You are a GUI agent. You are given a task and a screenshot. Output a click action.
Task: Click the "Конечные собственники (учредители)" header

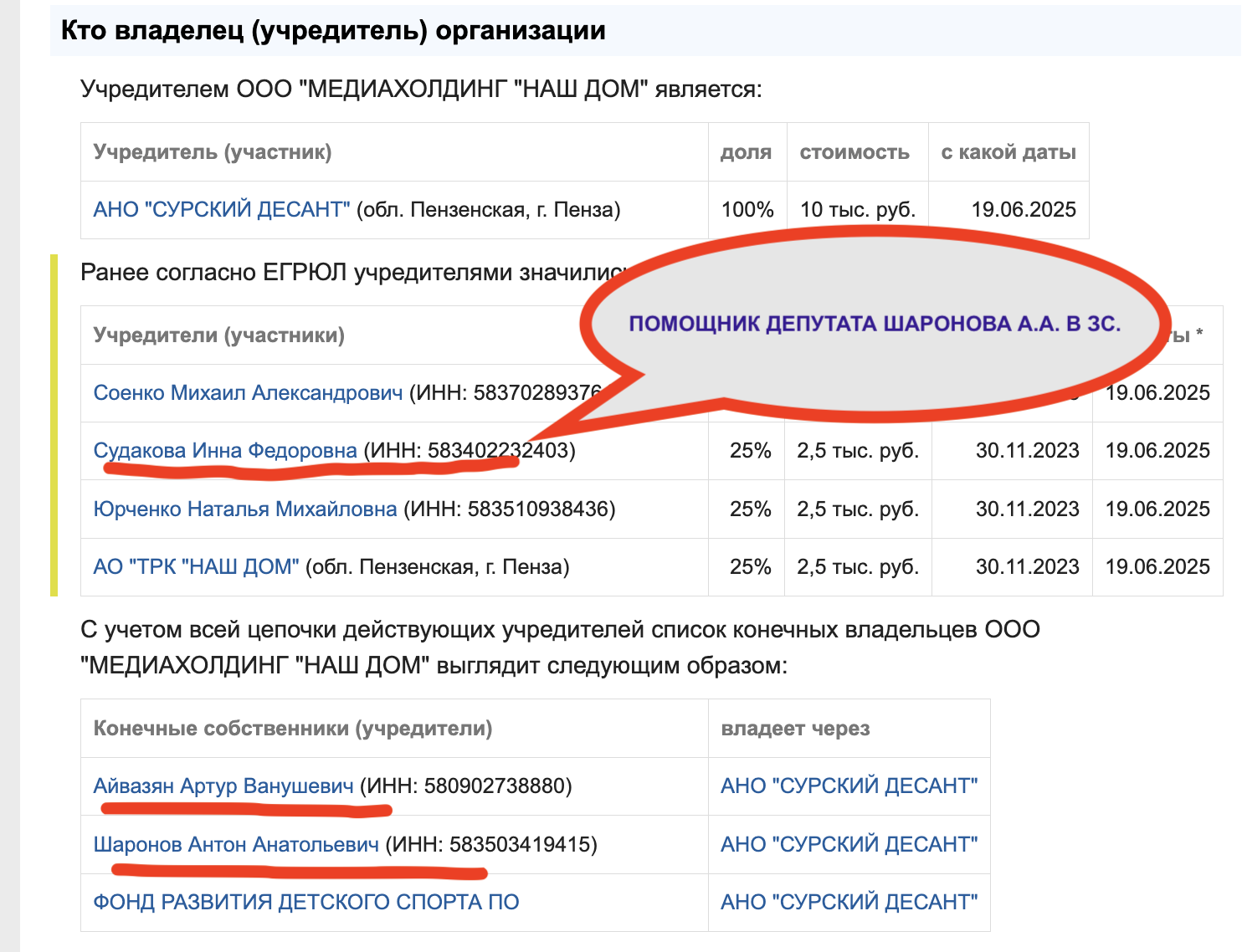click(293, 729)
